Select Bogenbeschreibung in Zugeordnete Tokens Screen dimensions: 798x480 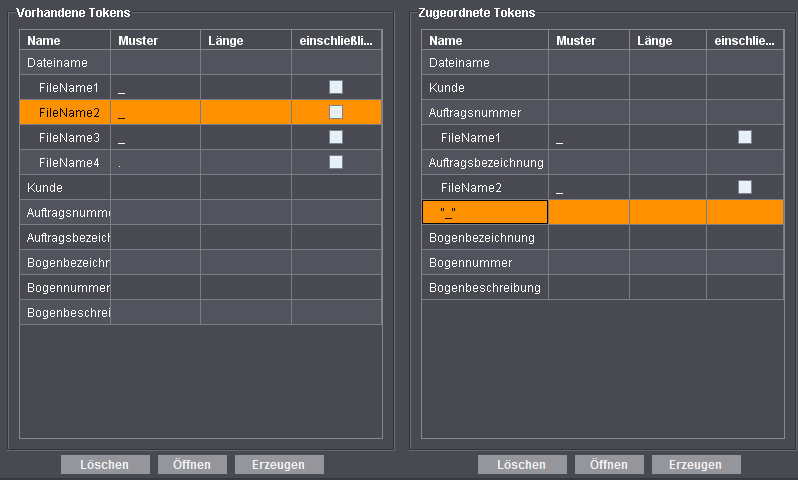coord(485,287)
